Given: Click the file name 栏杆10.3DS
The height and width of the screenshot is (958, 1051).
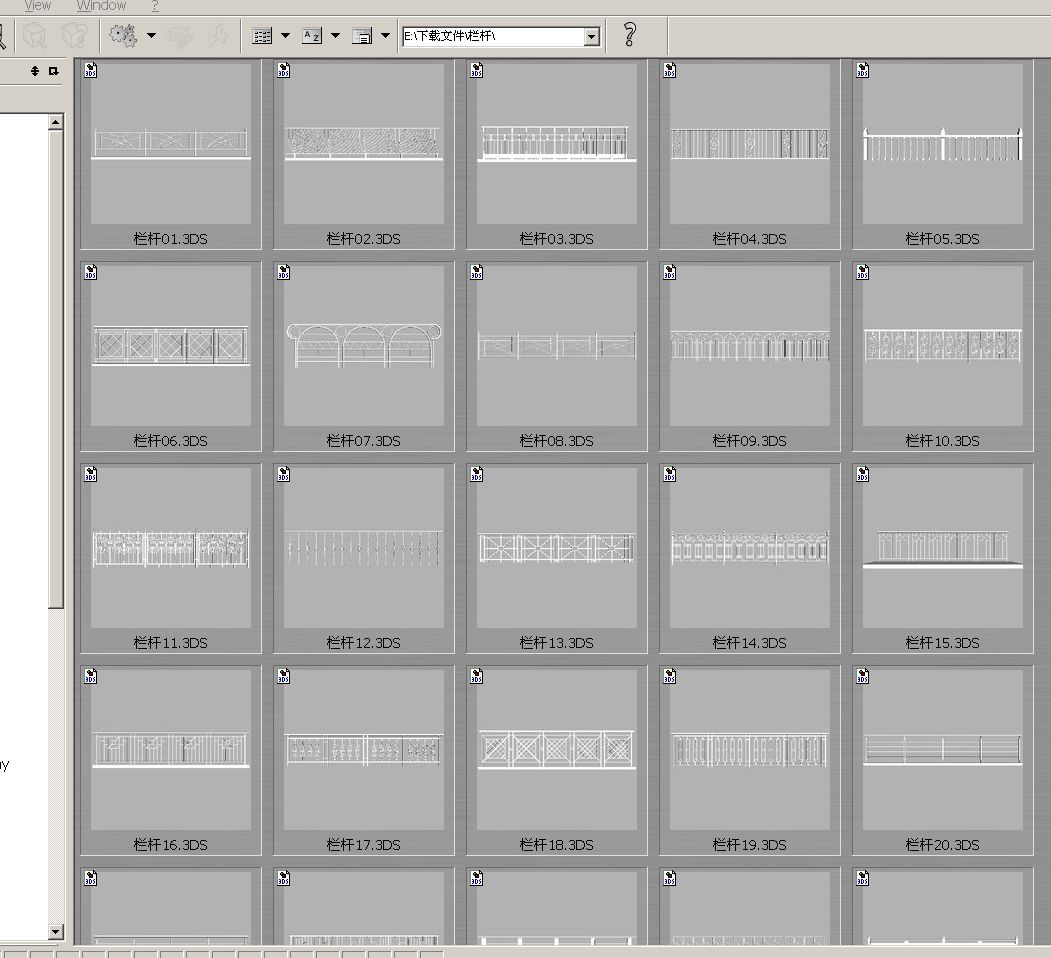Looking at the screenshot, I should pyautogui.click(x=943, y=440).
